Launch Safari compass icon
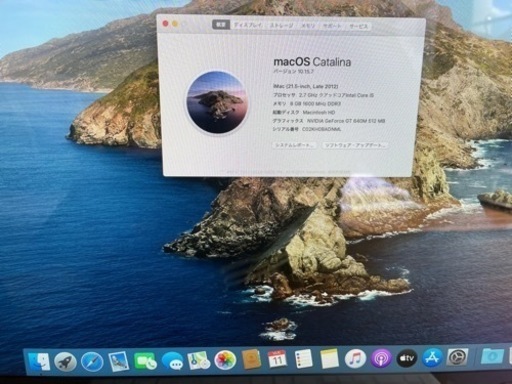 click(92, 362)
